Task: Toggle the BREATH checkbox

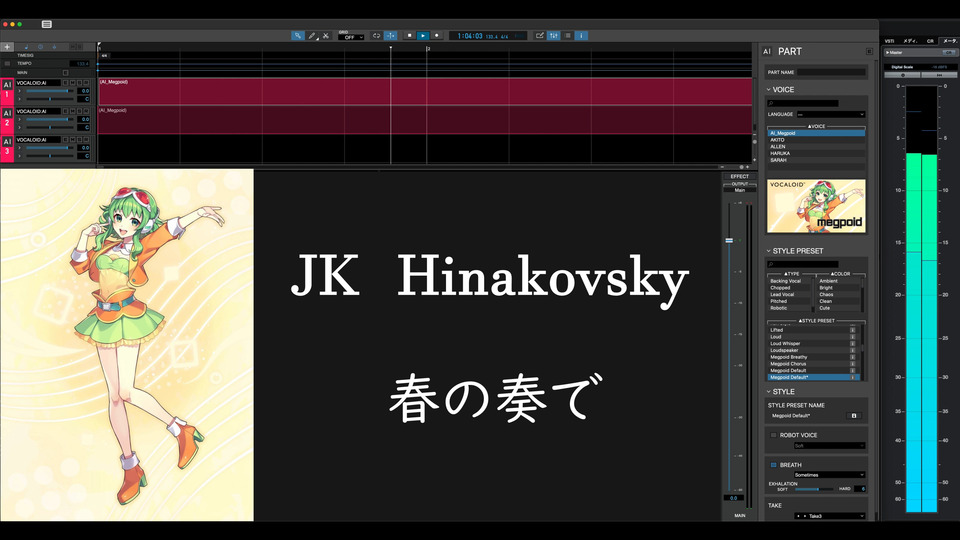Action: 773,465
